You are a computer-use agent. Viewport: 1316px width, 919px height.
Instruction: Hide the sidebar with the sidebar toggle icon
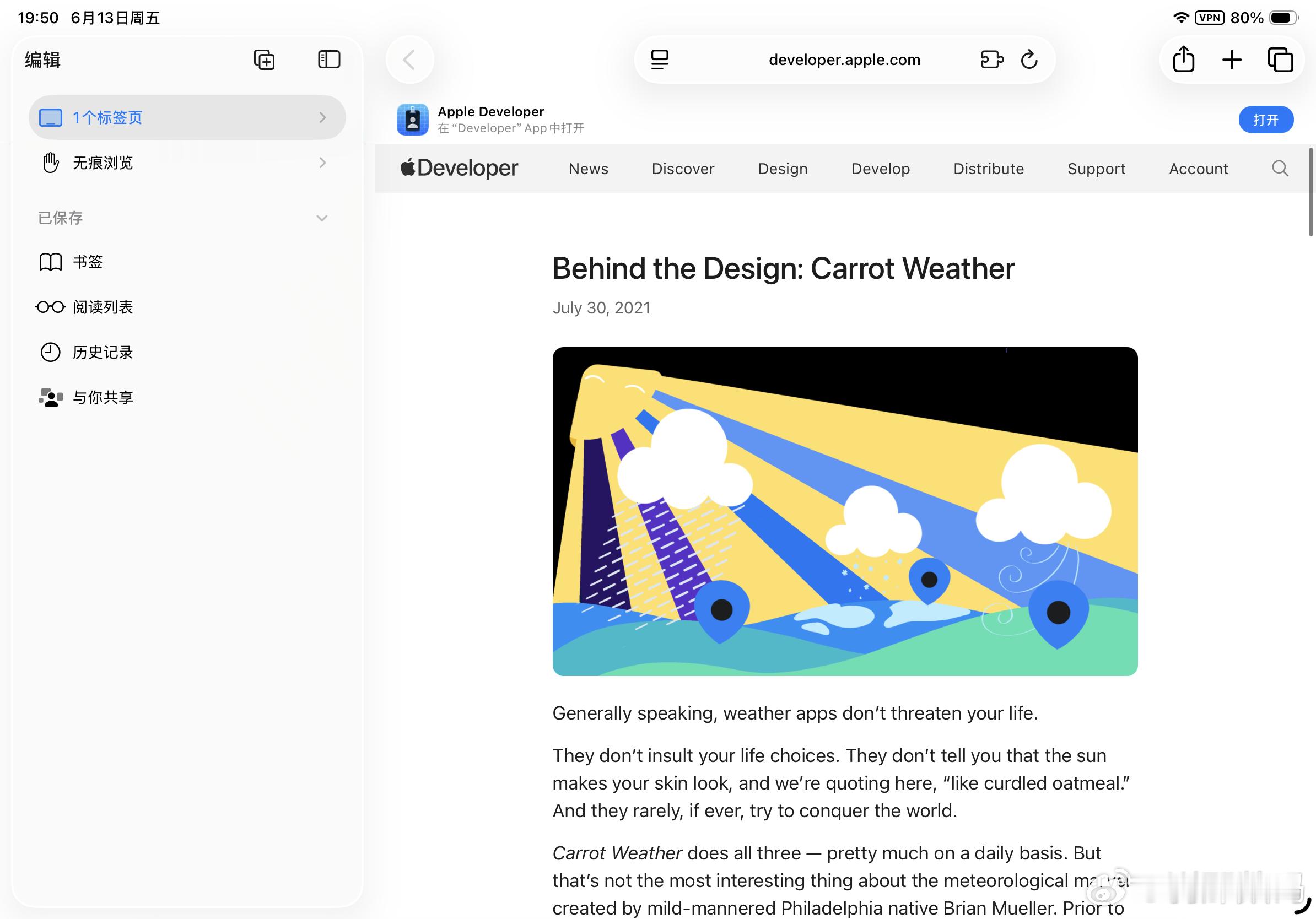(x=329, y=59)
